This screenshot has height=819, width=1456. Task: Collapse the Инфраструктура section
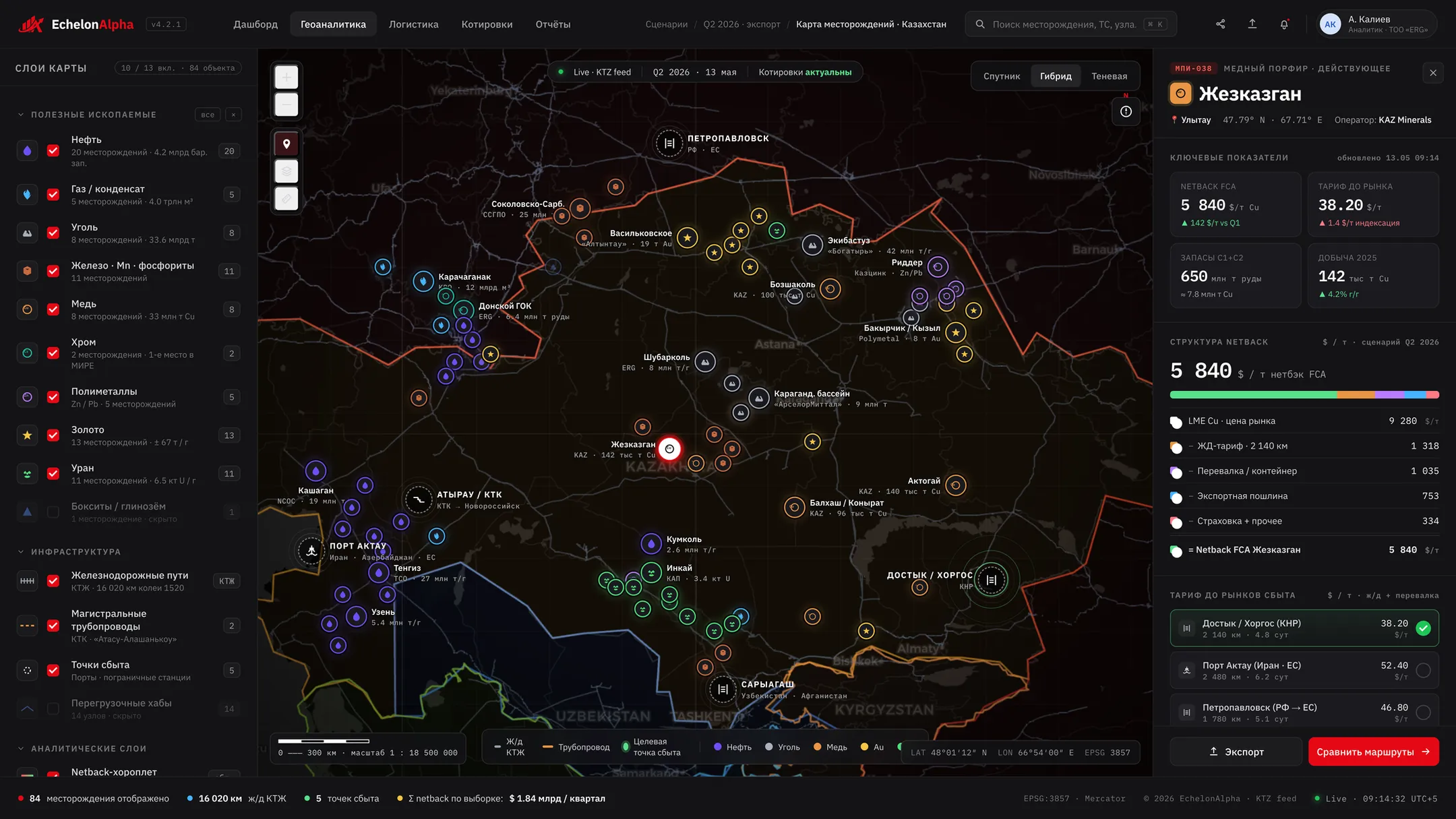pyautogui.click(x=21, y=551)
